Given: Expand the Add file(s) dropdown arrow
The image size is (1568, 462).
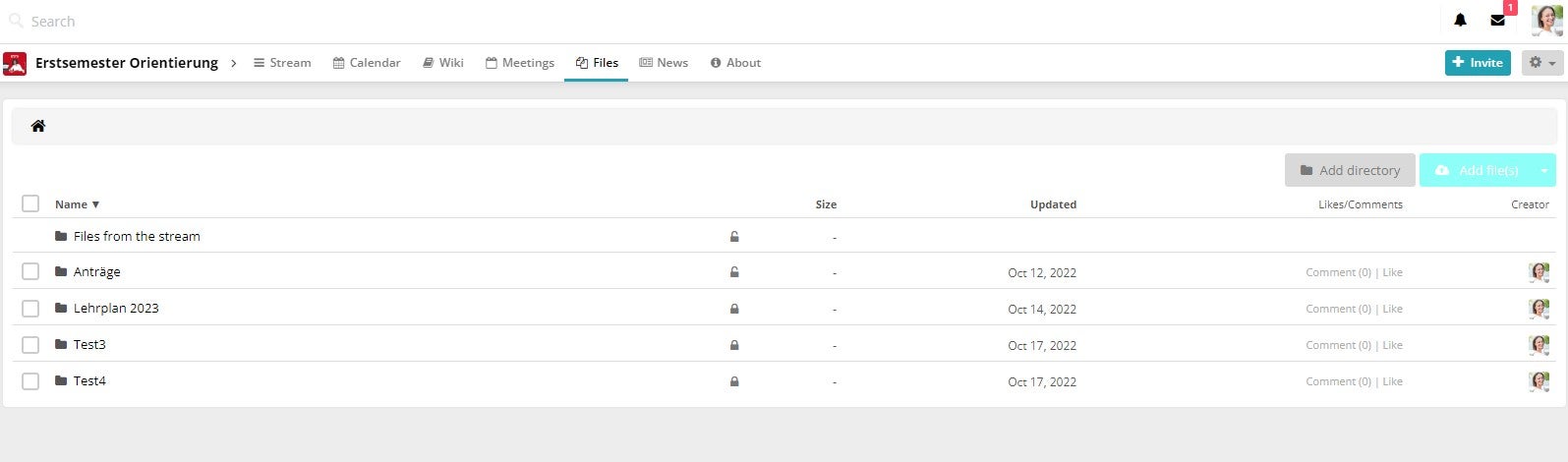Looking at the screenshot, I should (1544, 170).
